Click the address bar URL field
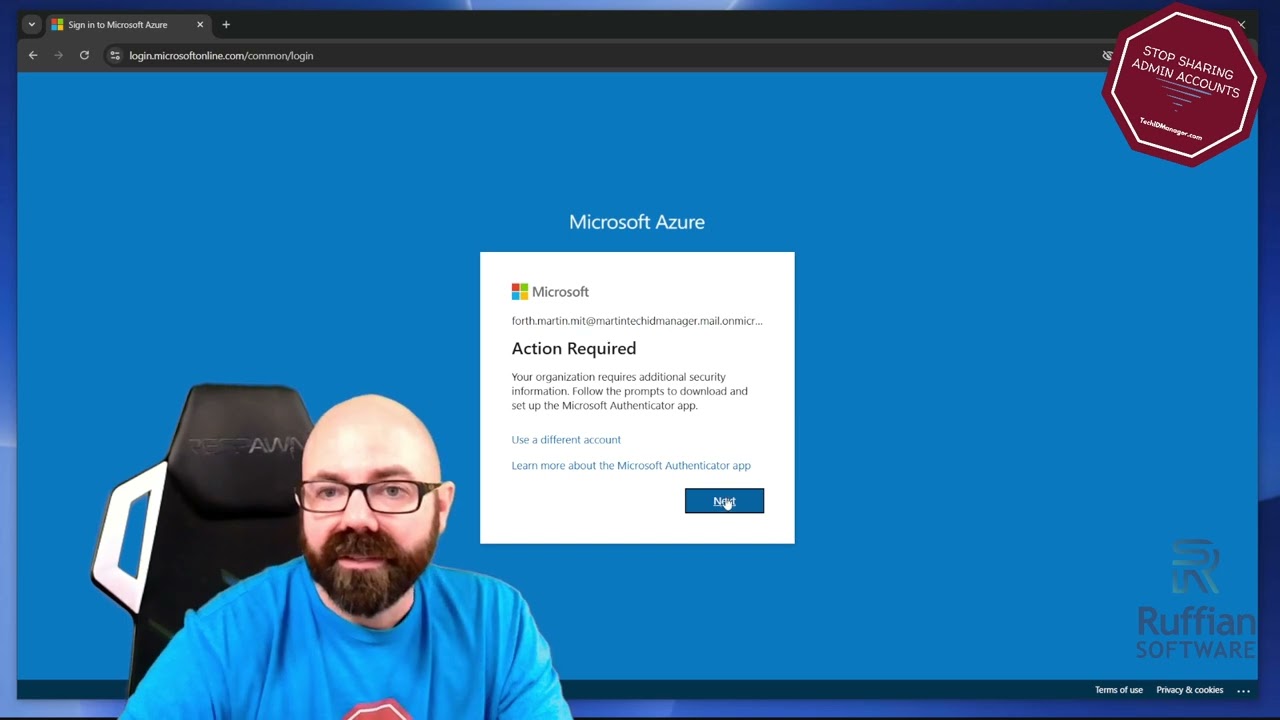Image resolution: width=1280 pixels, height=720 pixels. point(600,56)
